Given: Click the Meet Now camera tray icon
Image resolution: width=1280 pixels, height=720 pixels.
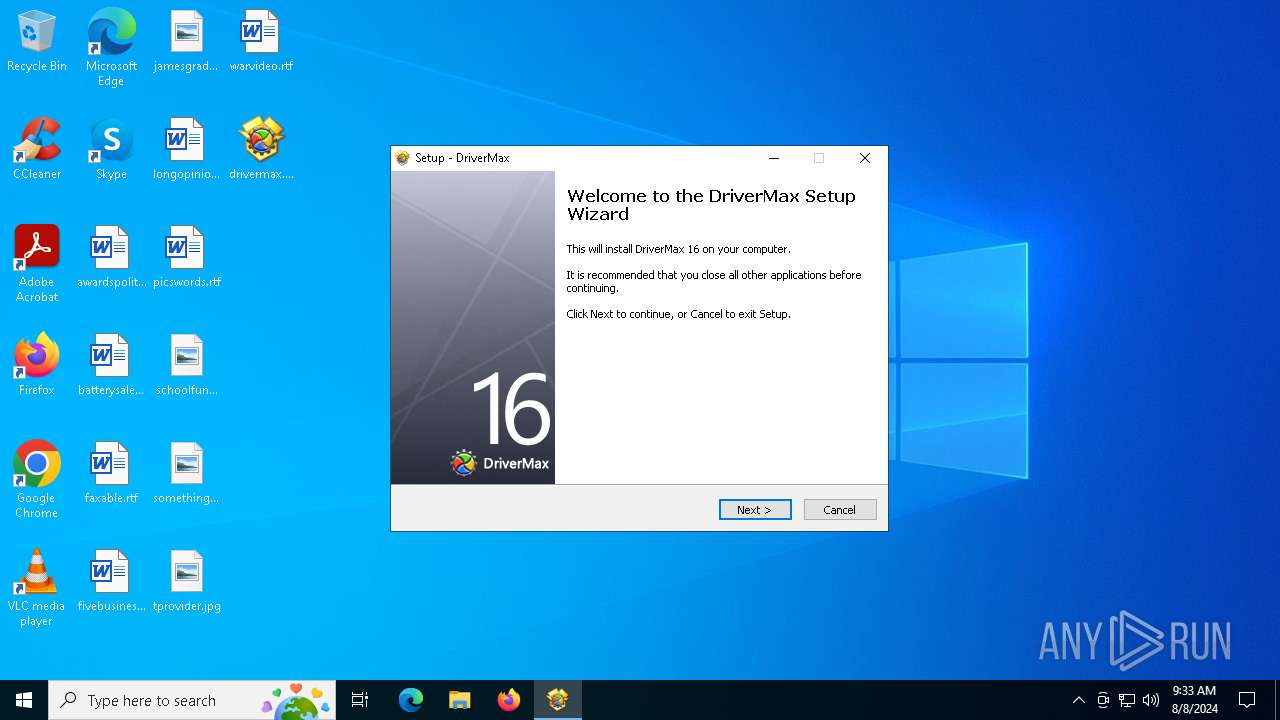Looking at the screenshot, I should tap(1103, 700).
